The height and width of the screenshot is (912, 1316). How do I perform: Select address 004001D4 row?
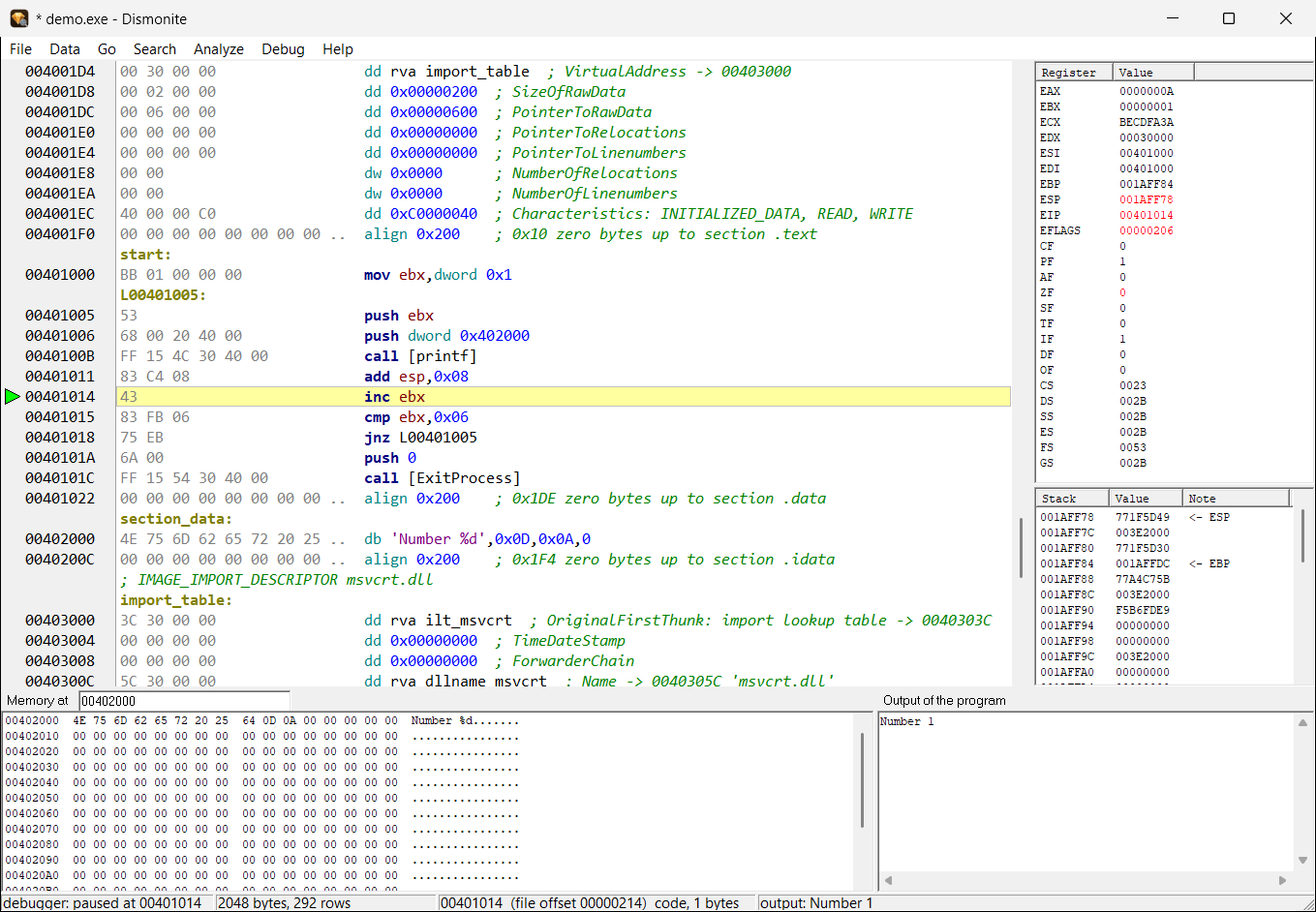click(564, 72)
